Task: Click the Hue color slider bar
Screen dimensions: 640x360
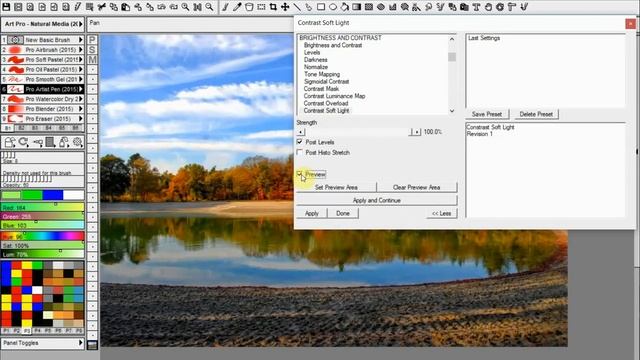Action: 42,236
